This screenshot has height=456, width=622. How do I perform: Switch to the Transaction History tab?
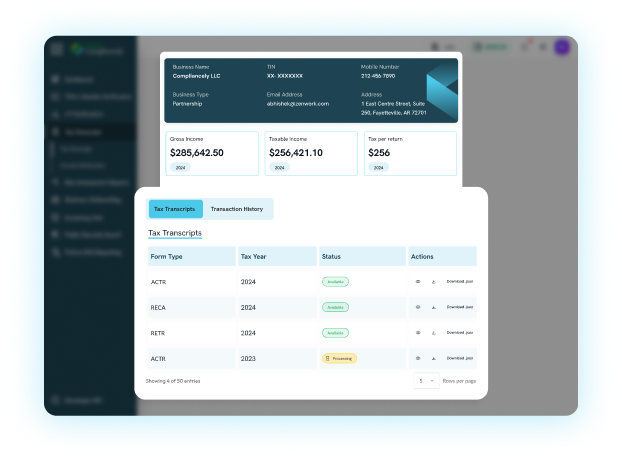point(237,209)
